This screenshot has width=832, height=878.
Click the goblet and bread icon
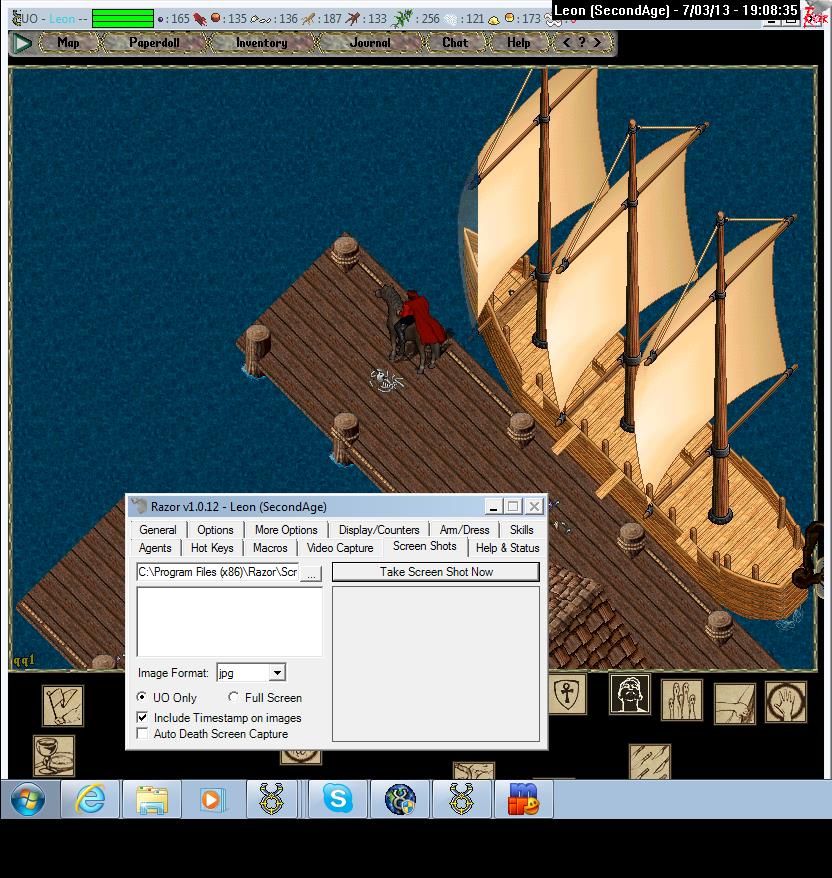pyautogui.click(x=53, y=755)
